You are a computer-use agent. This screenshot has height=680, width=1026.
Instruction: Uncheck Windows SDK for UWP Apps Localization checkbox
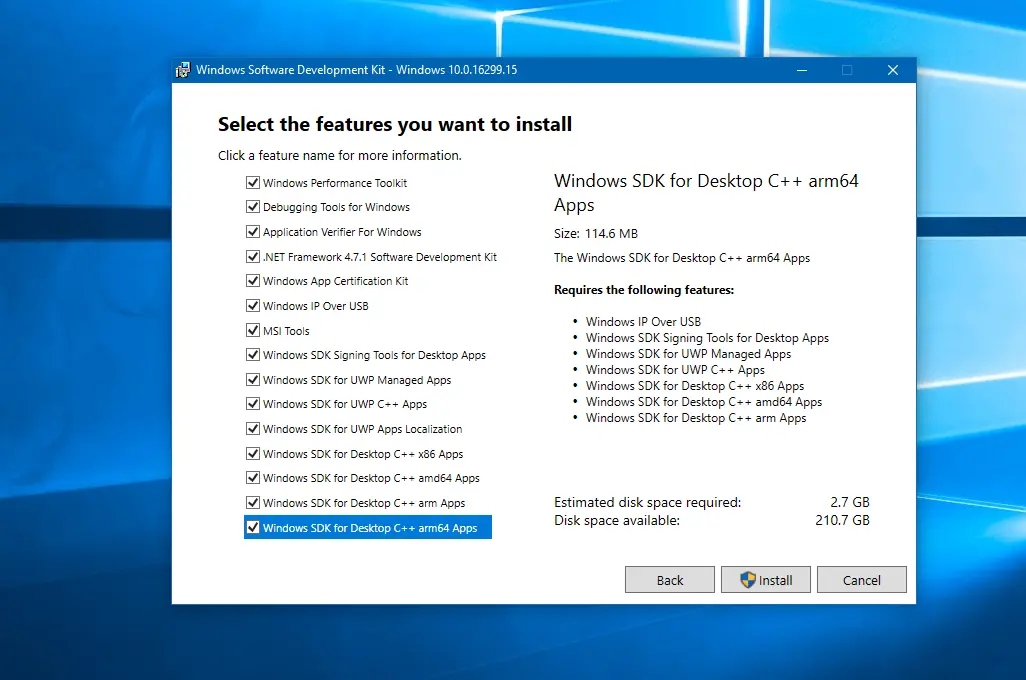(x=253, y=429)
